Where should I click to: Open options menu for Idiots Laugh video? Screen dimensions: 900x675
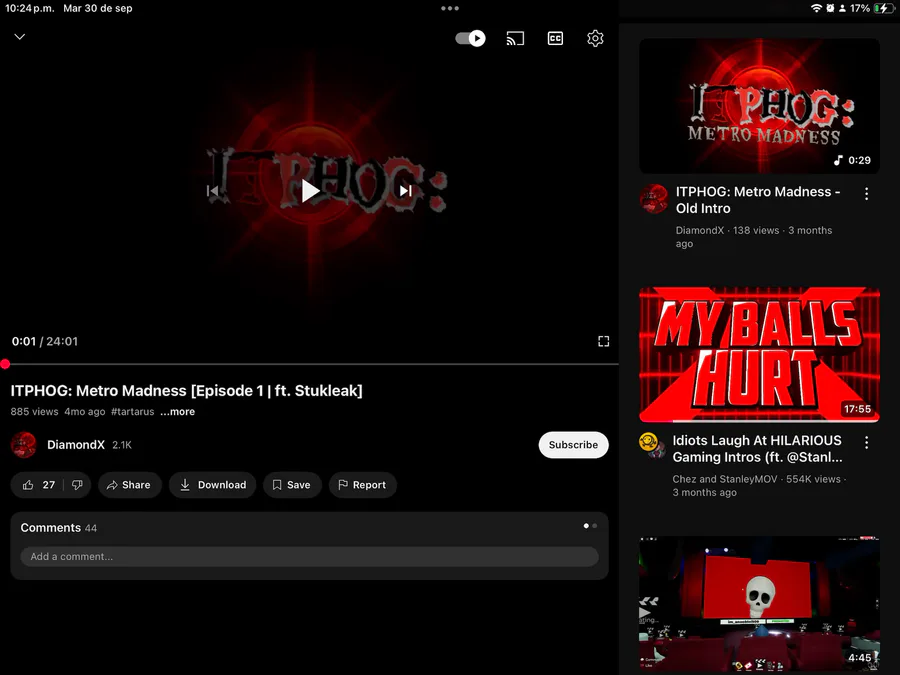click(867, 443)
